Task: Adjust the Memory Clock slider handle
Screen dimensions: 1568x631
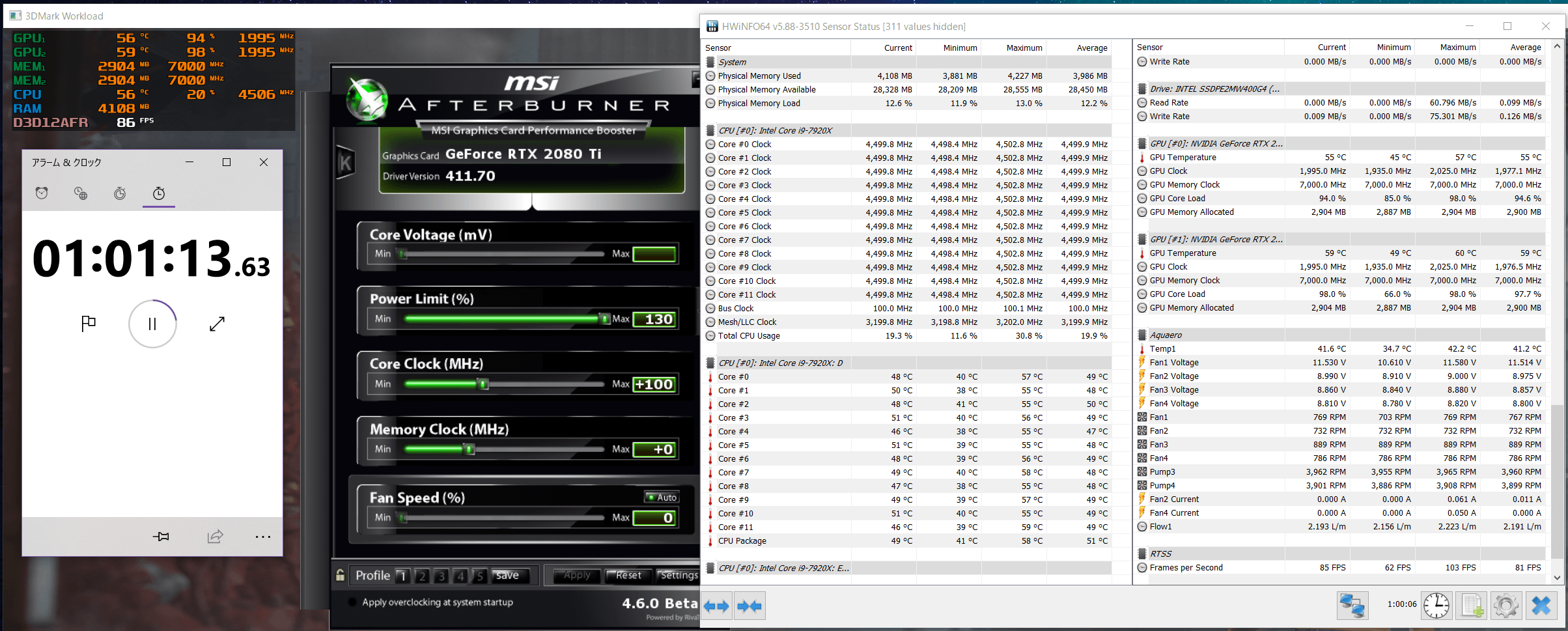Action: coord(469,449)
